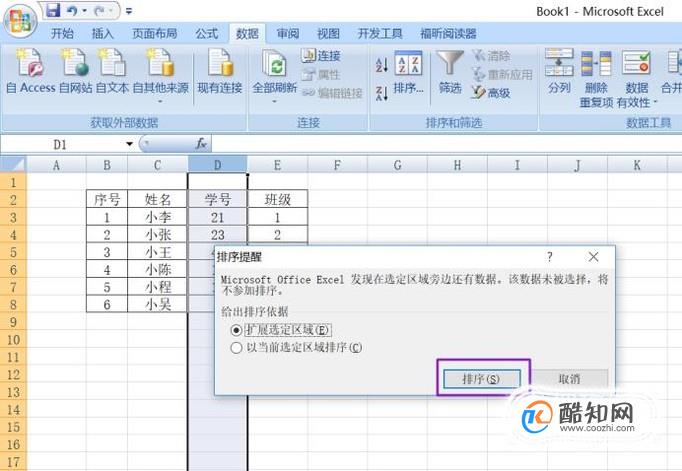The image size is (682, 471).
Task: Click 编辑链接 button
Action: [332, 93]
